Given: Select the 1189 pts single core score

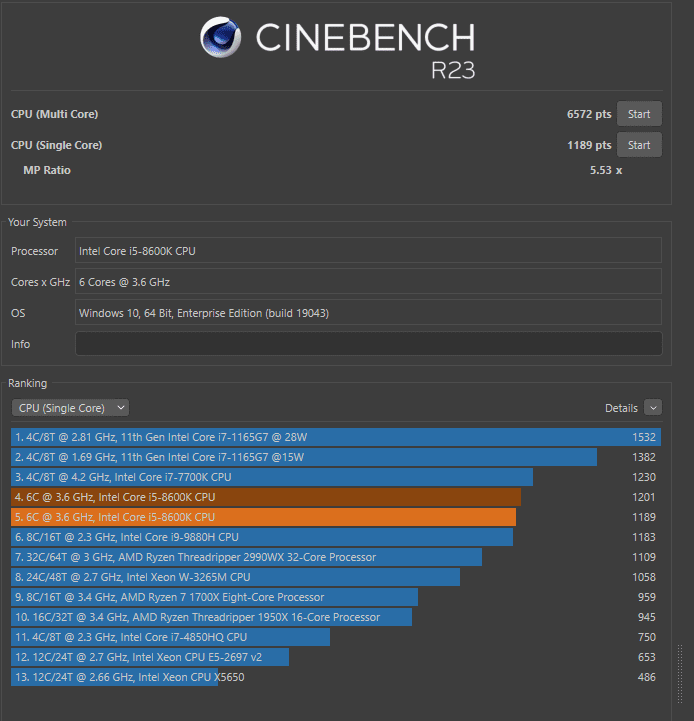Looking at the screenshot, I should pos(589,145).
